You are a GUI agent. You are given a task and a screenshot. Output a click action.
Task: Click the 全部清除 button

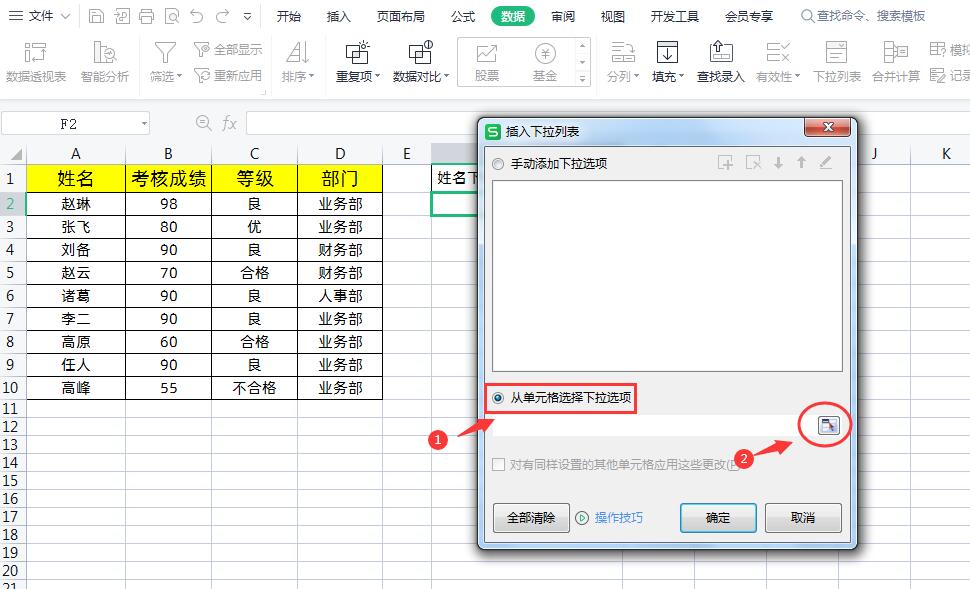(x=531, y=518)
